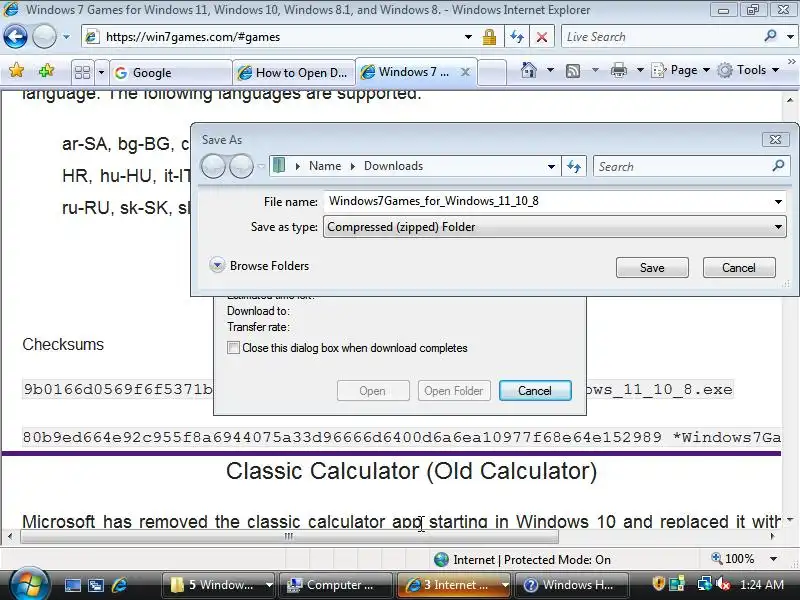Expand the File name dropdown arrow
Image resolution: width=800 pixels, height=600 pixels.
tap(778, 202)
